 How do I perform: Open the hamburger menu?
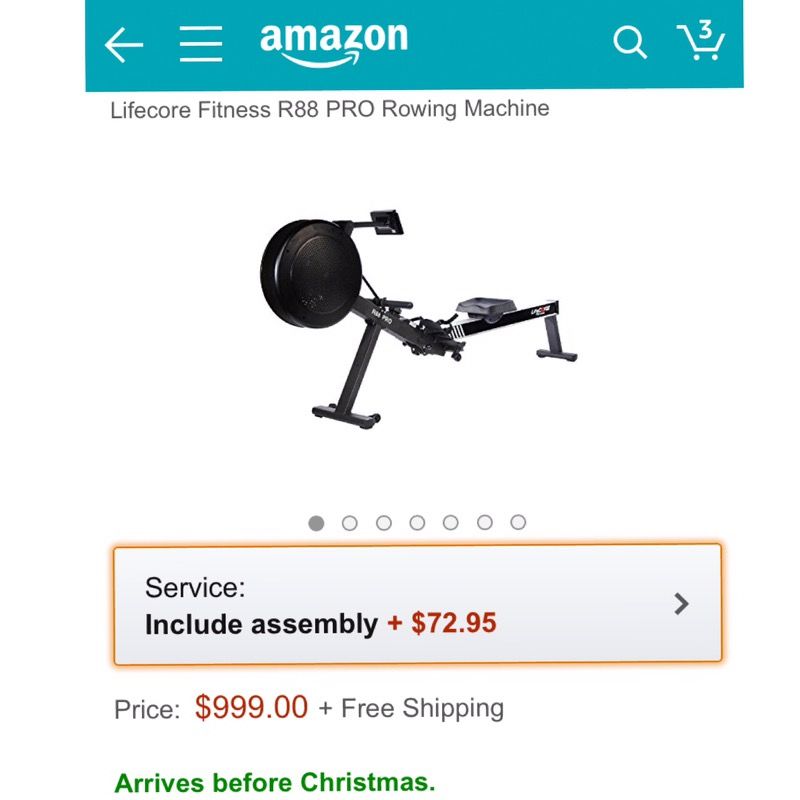pos(201,44)
